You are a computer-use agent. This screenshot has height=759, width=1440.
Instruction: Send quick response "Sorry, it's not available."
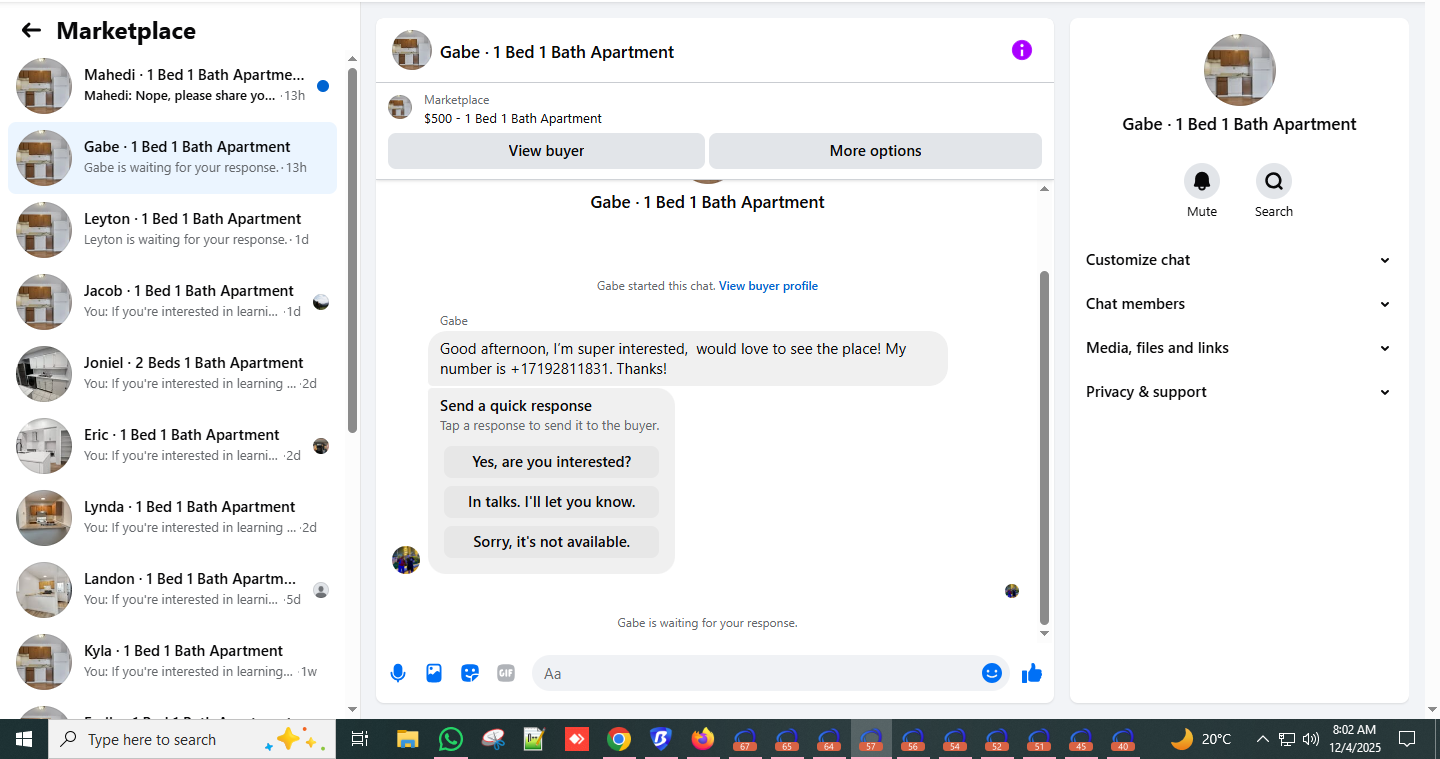(551, 542)
